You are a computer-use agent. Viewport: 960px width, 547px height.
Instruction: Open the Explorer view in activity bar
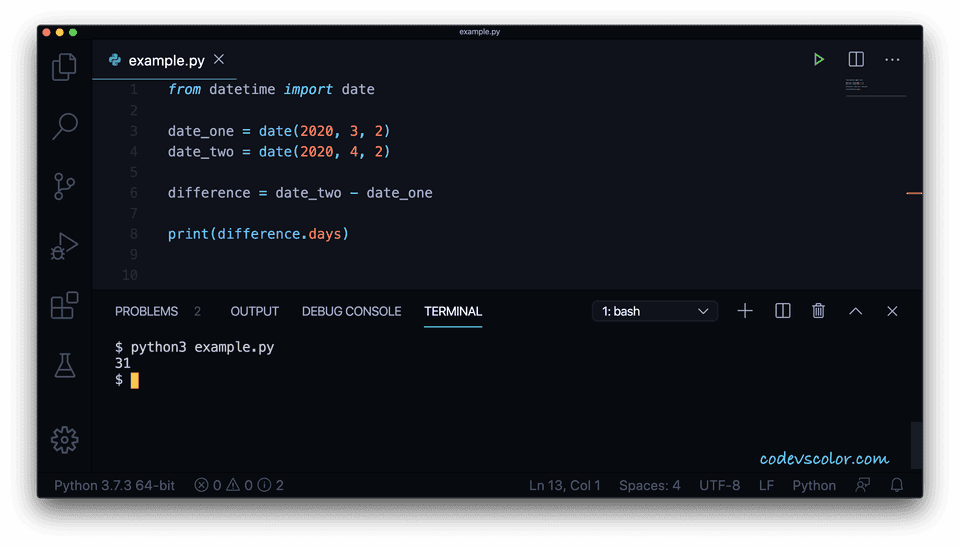(x=64, y=67)
